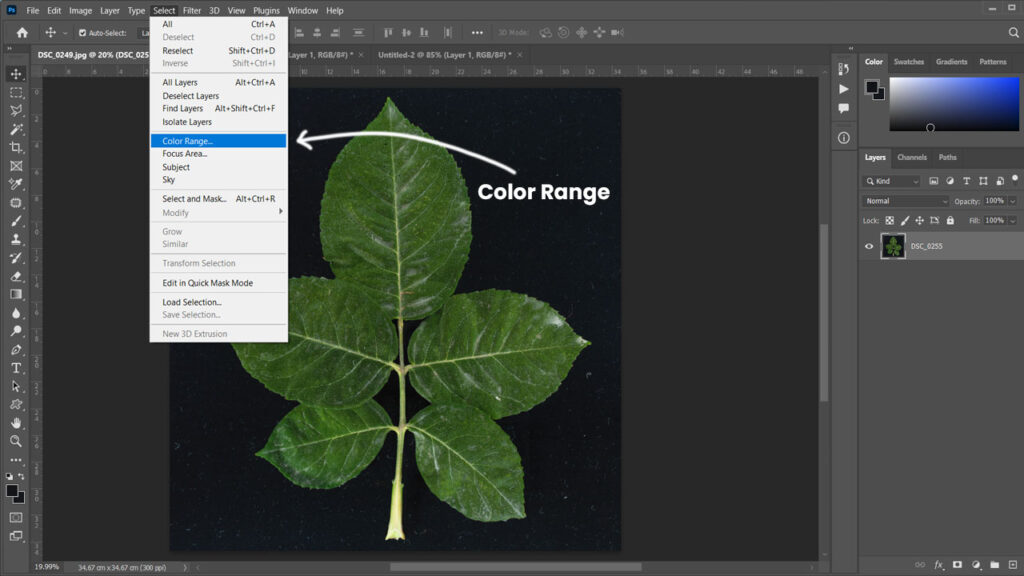
Task: Open the Clone Stamp tool
Action: pyautogui.click(x=14, y=239)
